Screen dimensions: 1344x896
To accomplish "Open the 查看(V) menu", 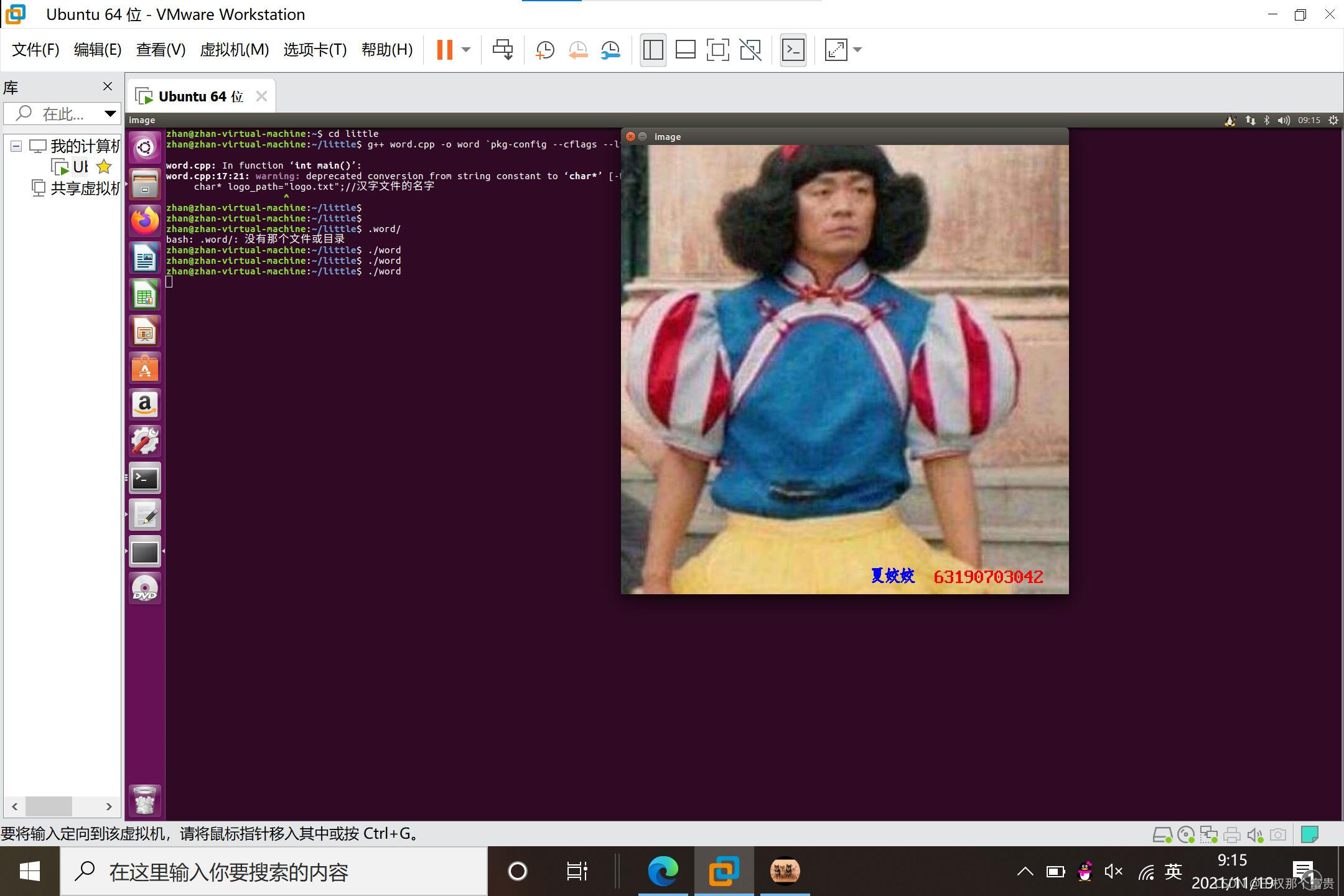I will (161, 50).
